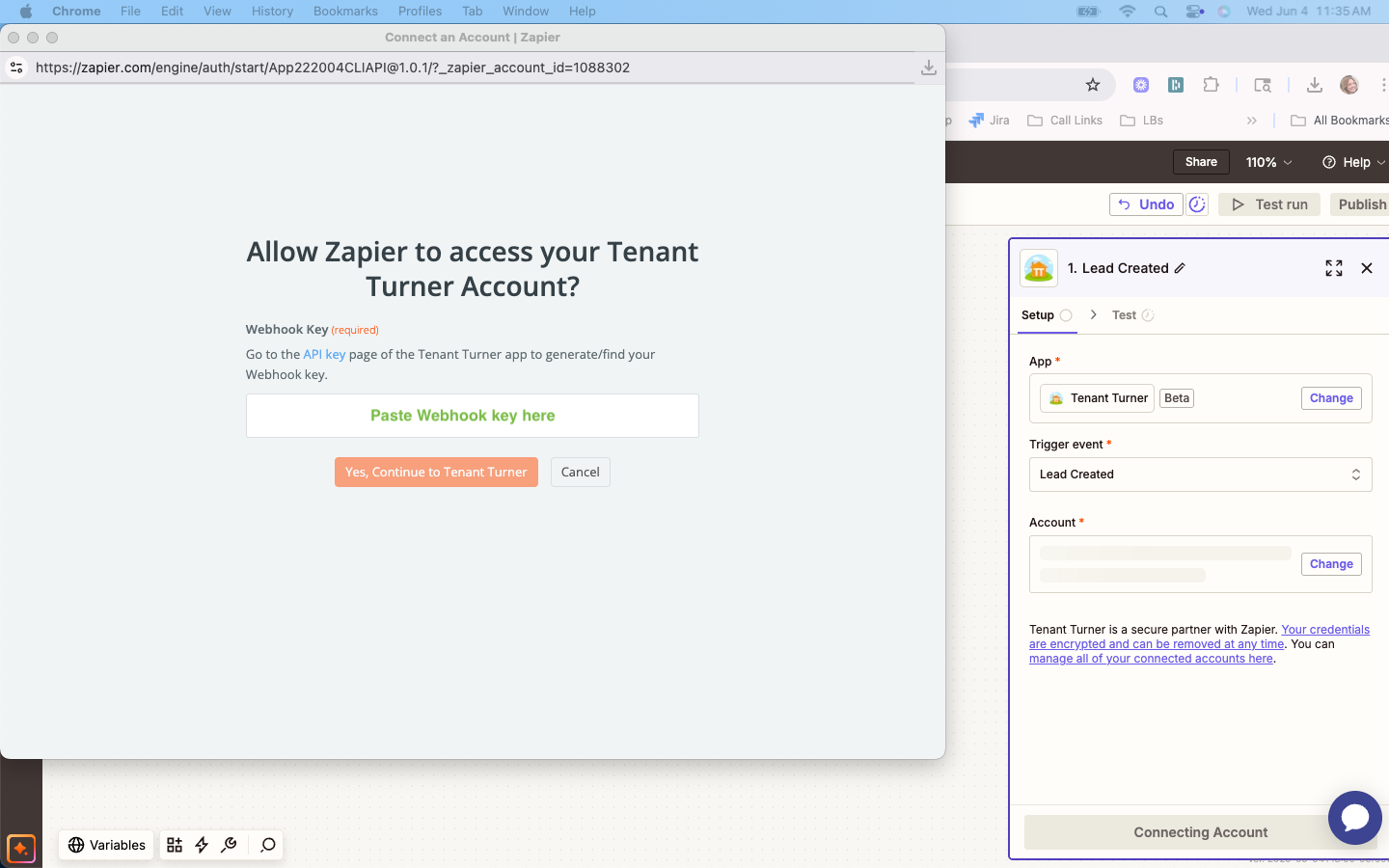Click the Undo button
The image size is (1389, 868).
pos(1146,204)
